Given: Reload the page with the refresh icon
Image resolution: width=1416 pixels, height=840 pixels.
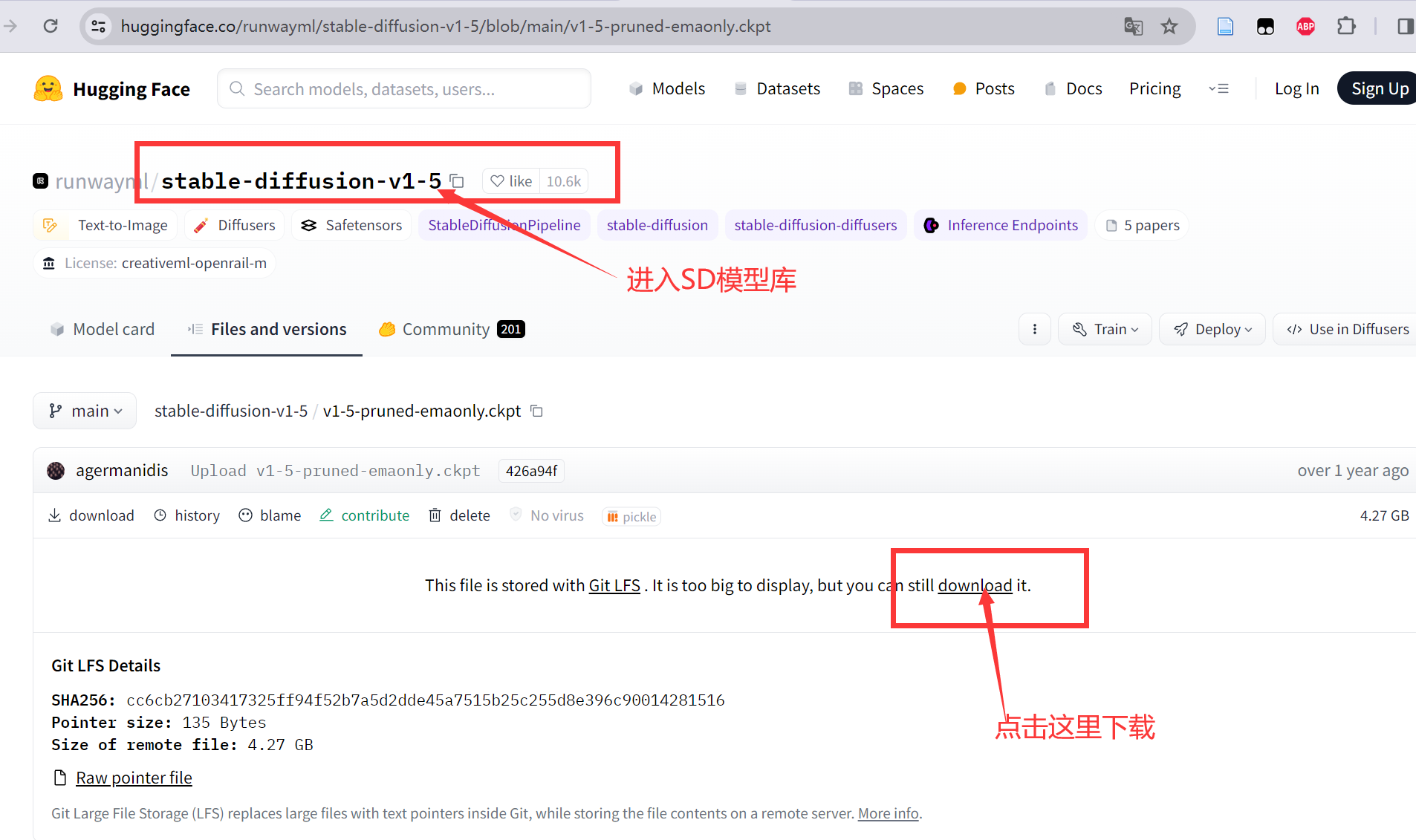Looking at the screenshot, I should tap(51, 27).
